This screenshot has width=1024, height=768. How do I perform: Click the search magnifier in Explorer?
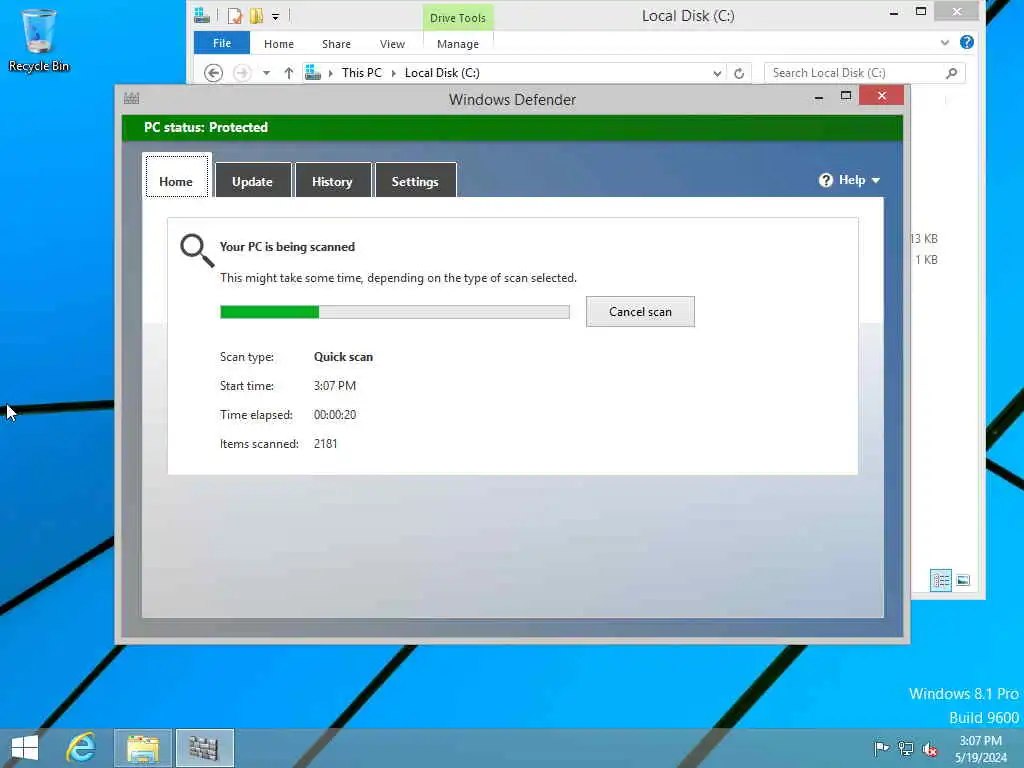point(952,73)
